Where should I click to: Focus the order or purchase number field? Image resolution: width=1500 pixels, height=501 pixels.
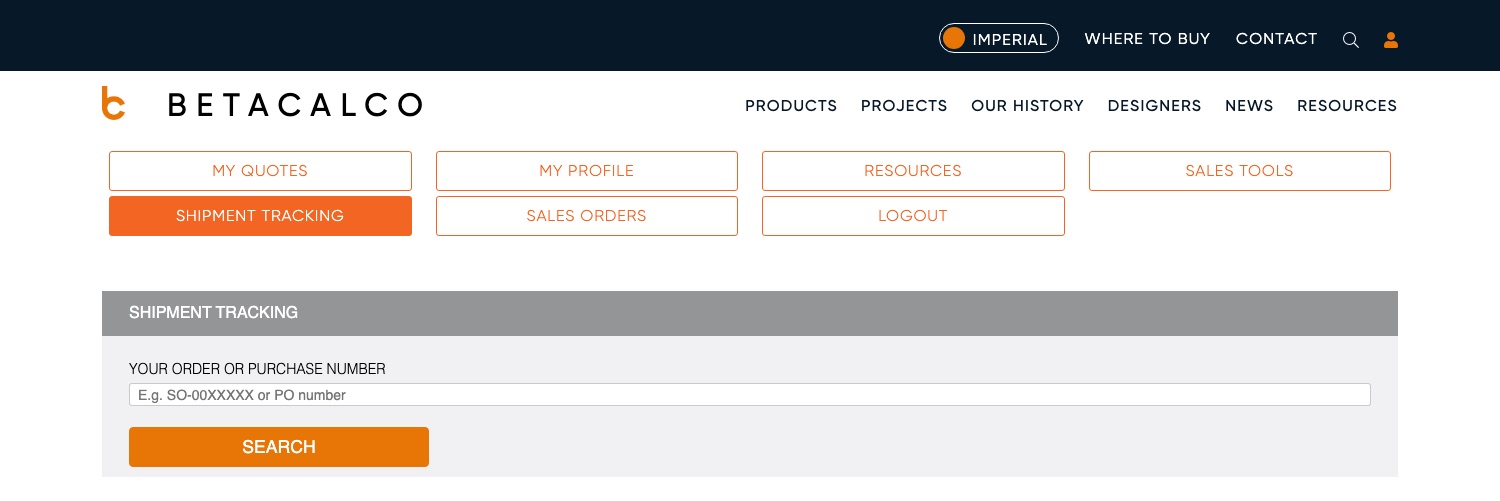[750, 395]
